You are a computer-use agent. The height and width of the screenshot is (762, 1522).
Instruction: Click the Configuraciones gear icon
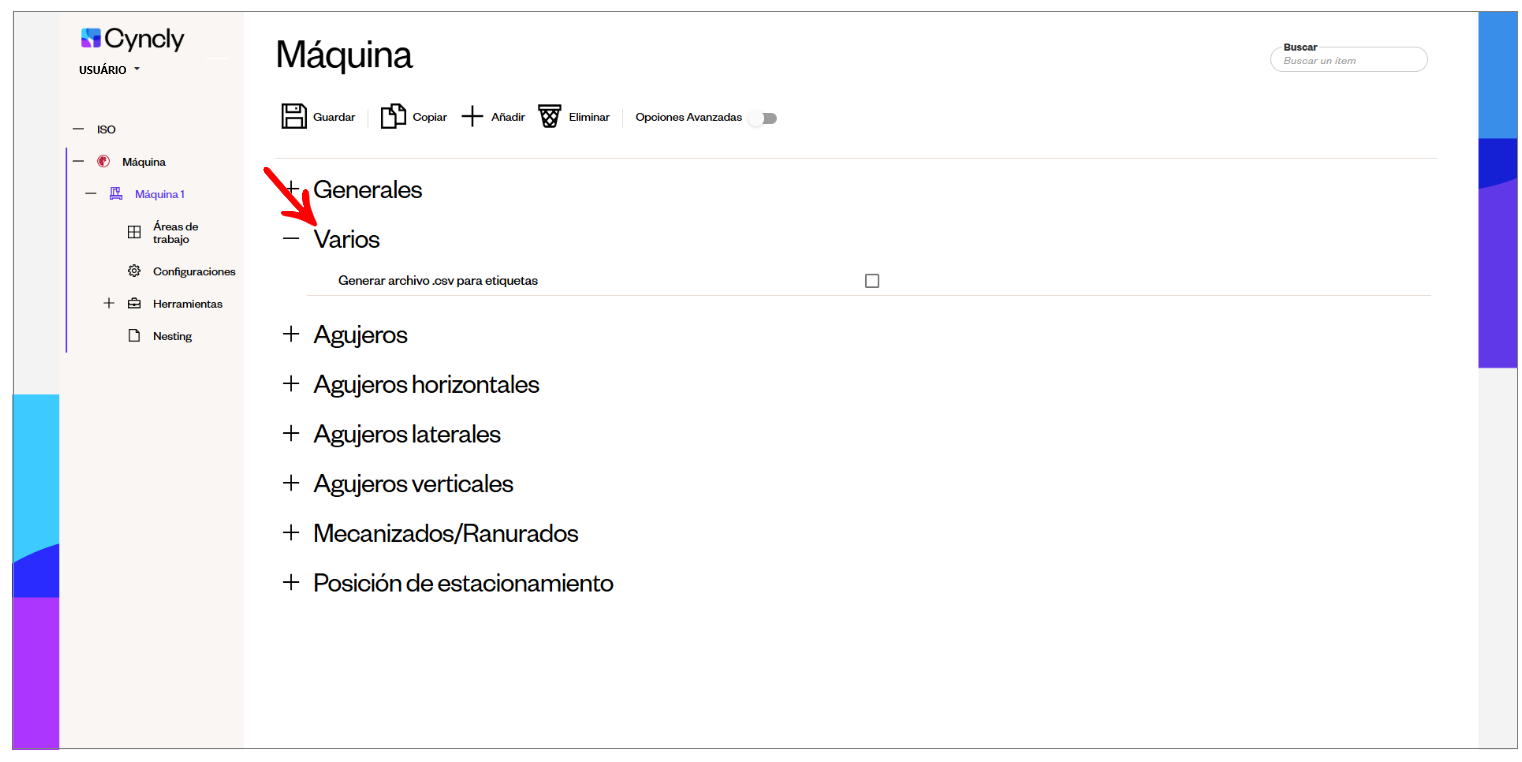pos(134,271)
